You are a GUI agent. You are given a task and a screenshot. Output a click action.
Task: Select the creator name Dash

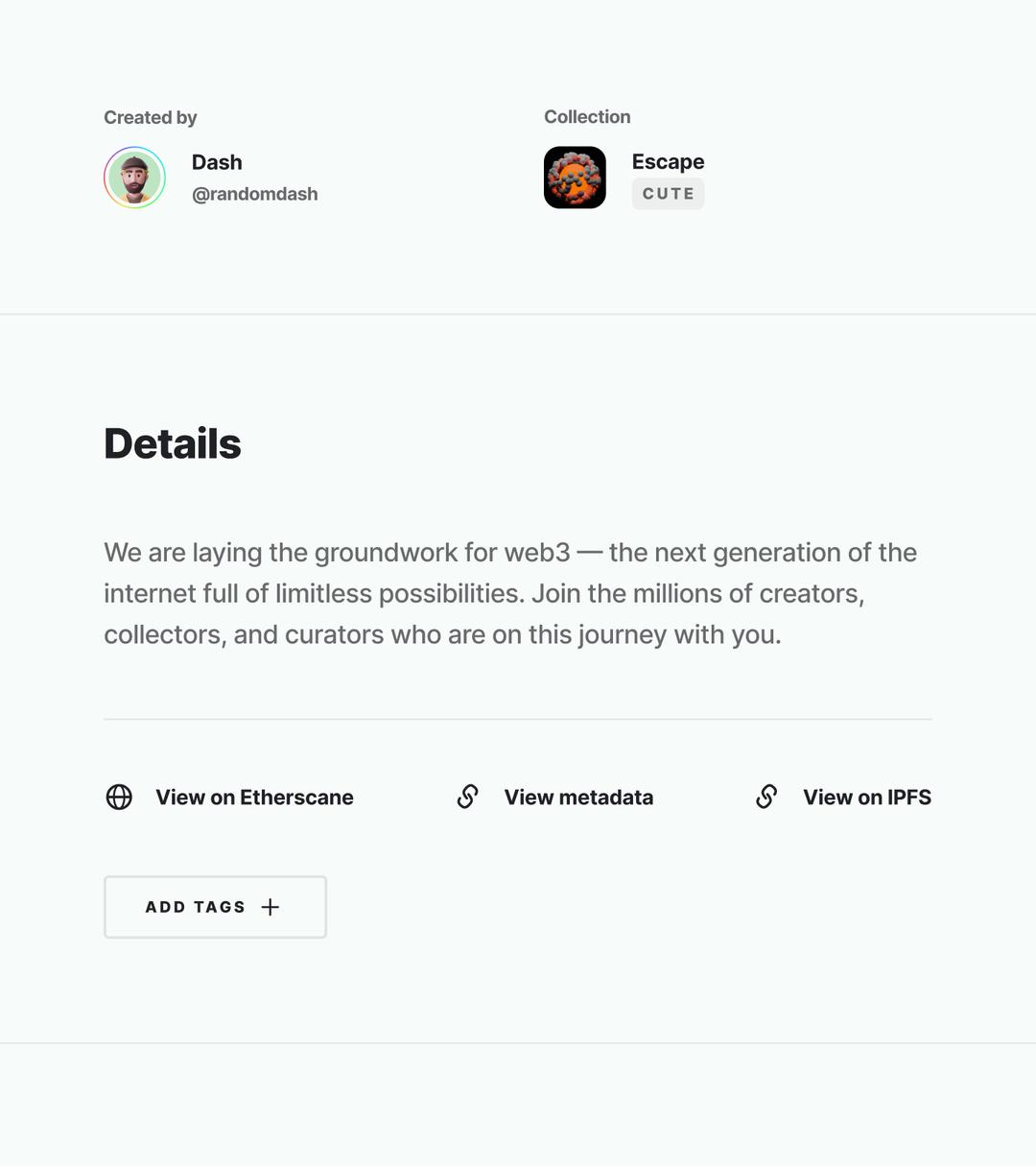(x=217, y=162)
